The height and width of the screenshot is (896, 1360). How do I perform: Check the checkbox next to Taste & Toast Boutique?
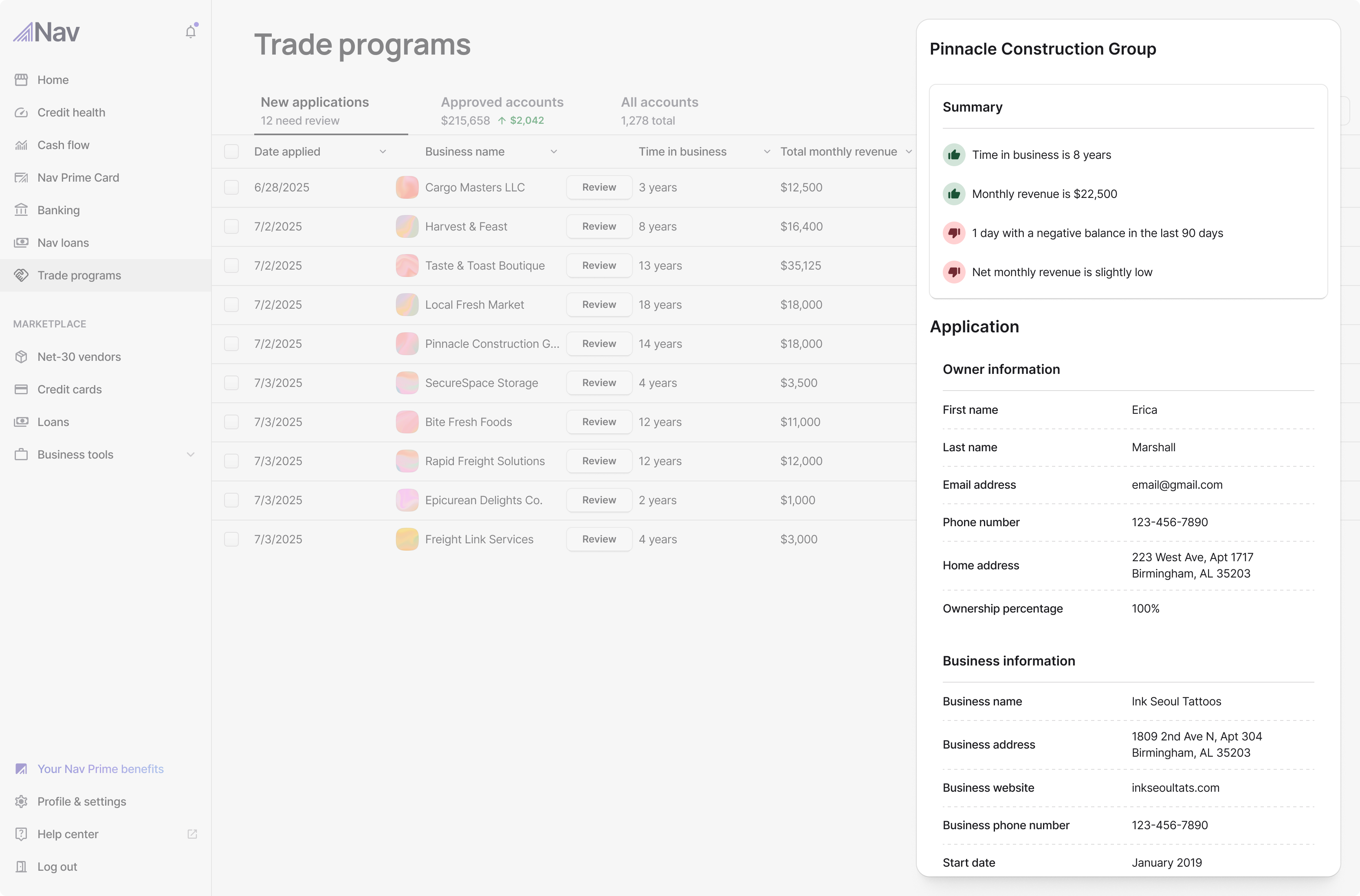(231, 265)
